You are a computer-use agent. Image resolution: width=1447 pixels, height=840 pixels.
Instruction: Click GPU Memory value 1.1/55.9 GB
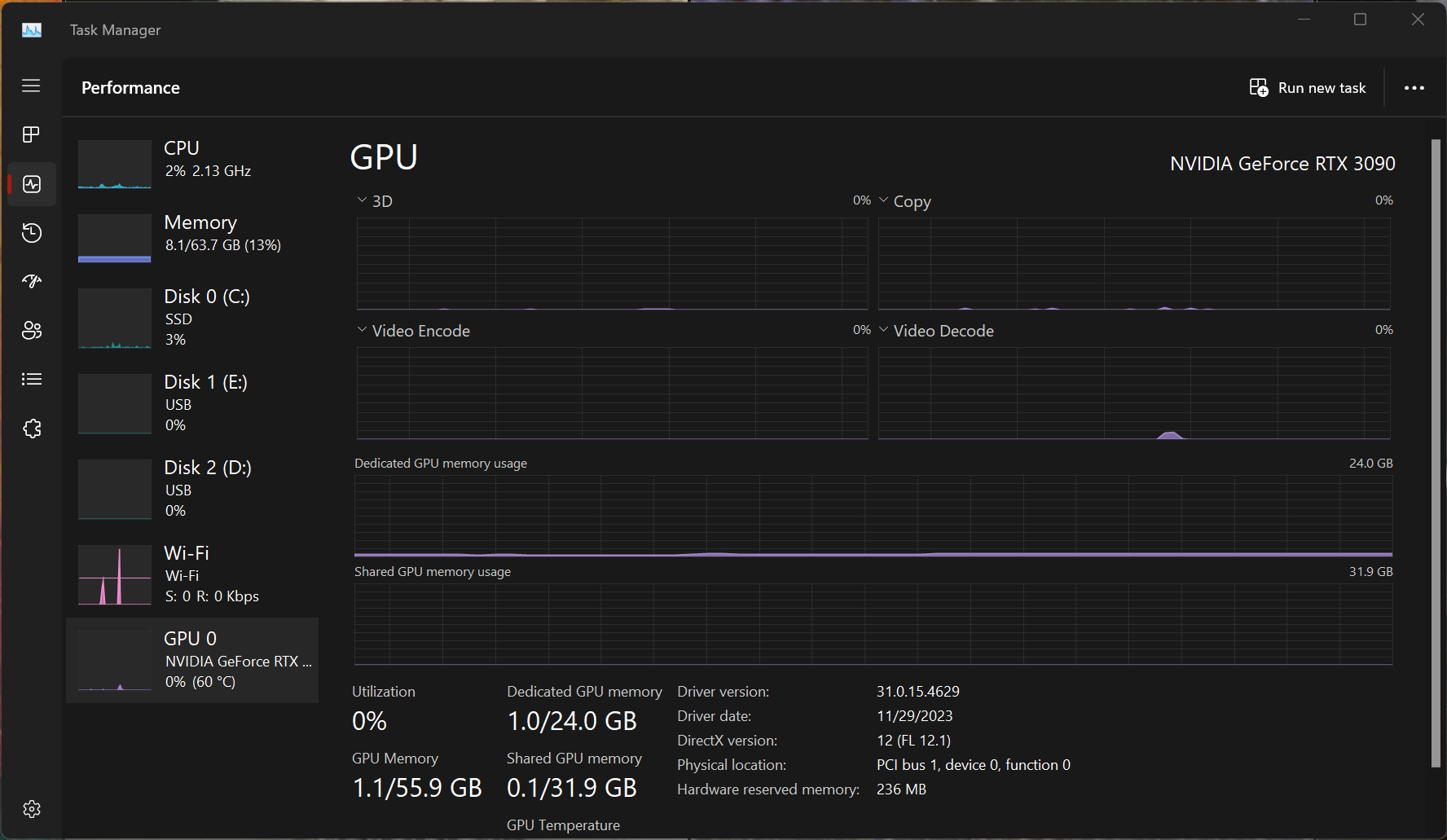tap(417, 788)
